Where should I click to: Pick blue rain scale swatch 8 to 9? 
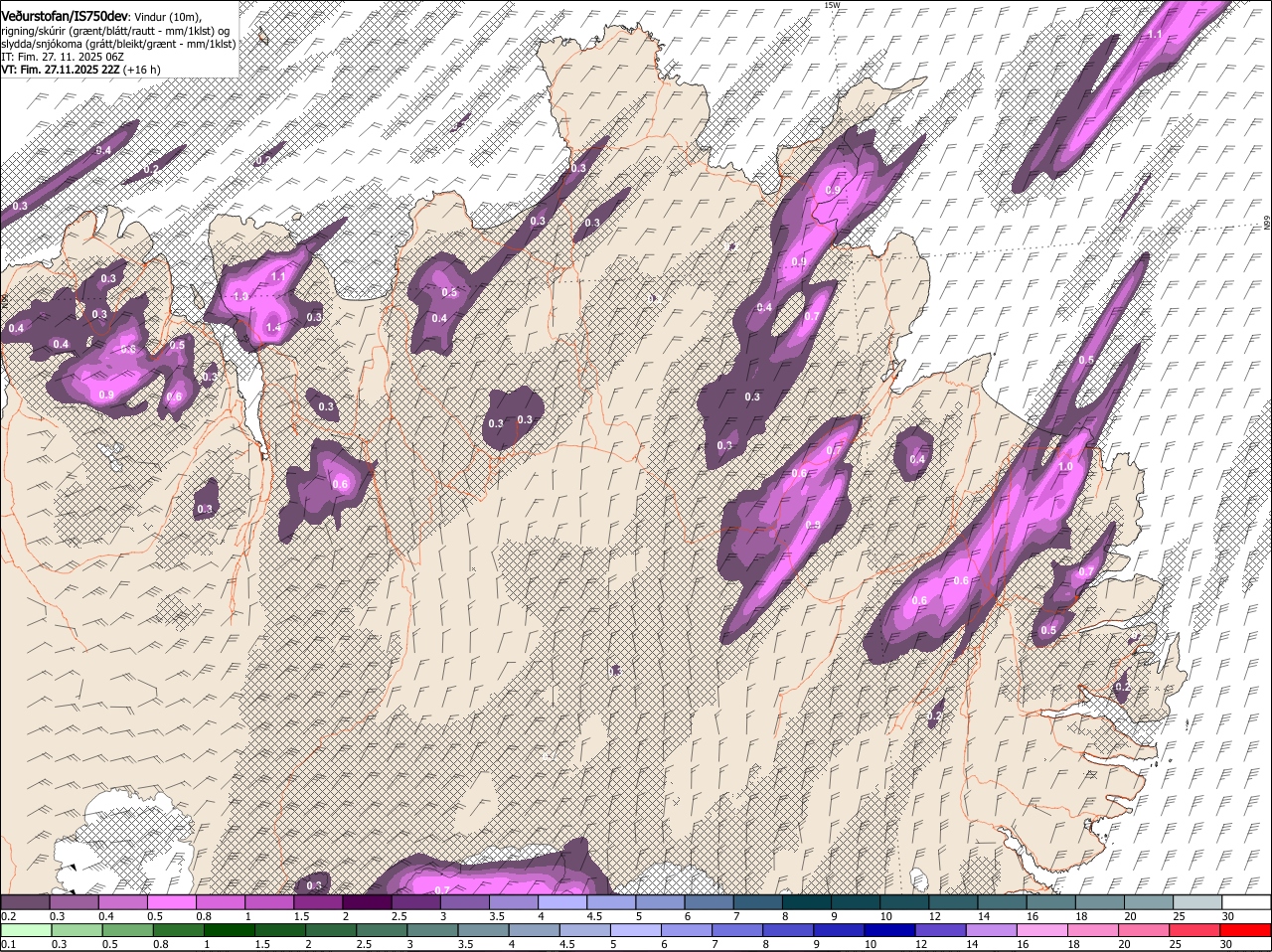pyautogui.click(x=790, y=929)
